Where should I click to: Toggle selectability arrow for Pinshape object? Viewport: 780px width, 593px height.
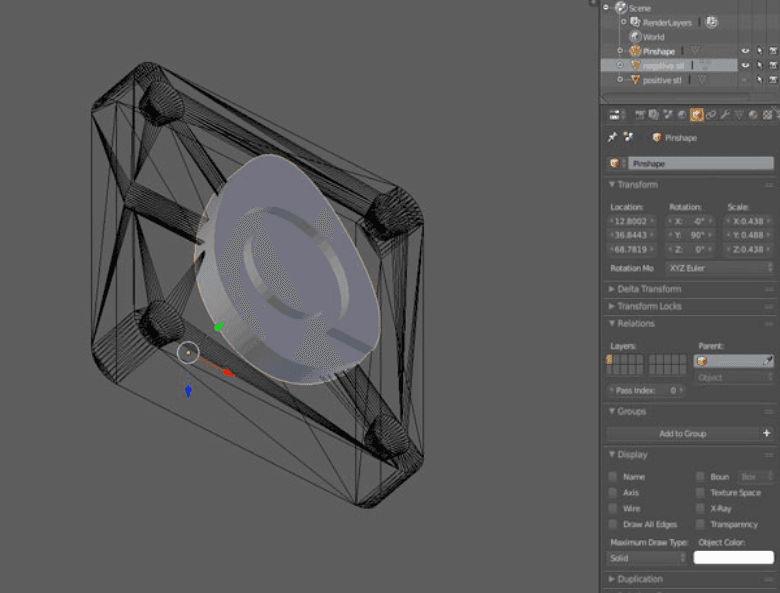click(x=760, y=51)
